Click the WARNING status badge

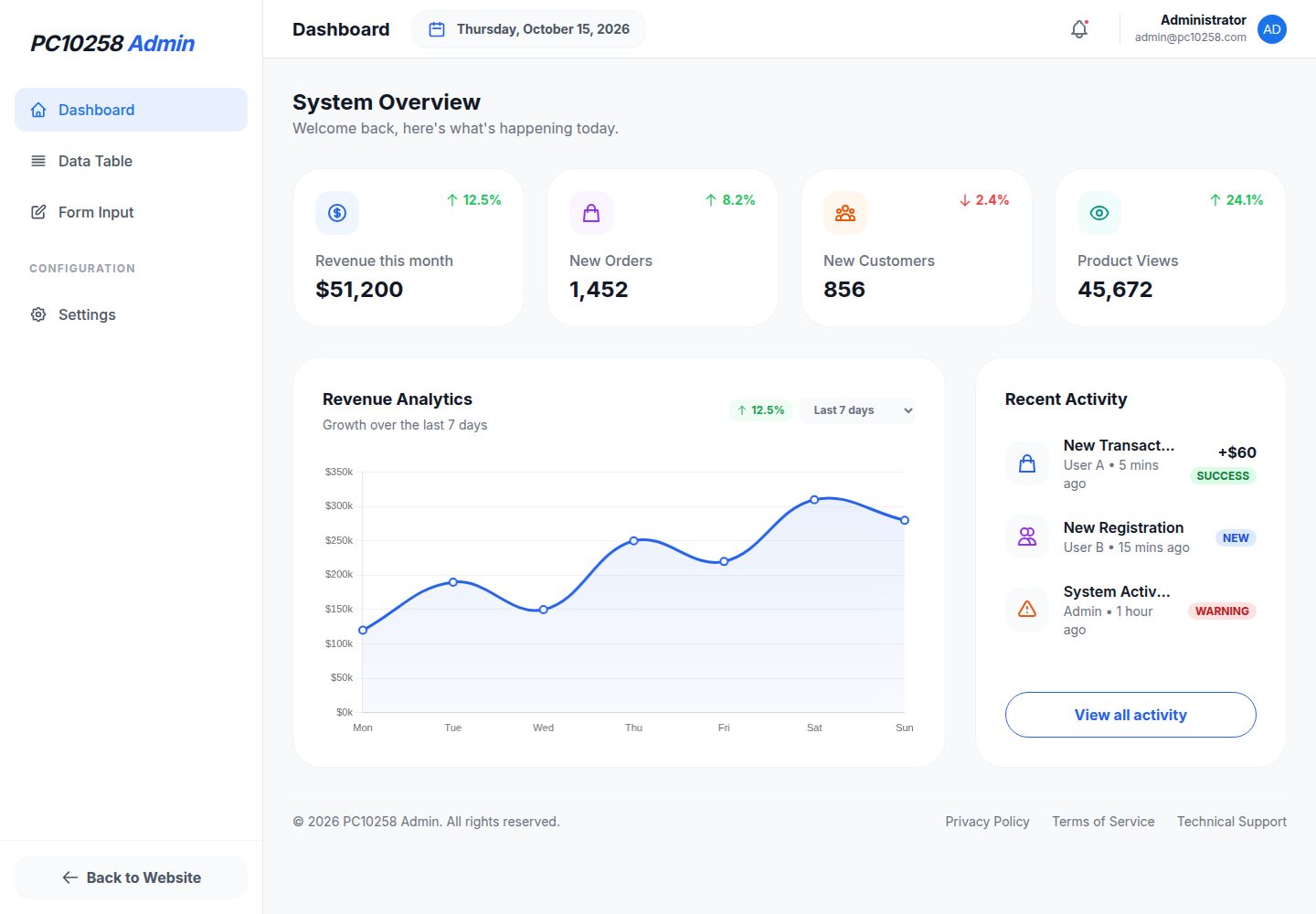[x=1222, y=611]
